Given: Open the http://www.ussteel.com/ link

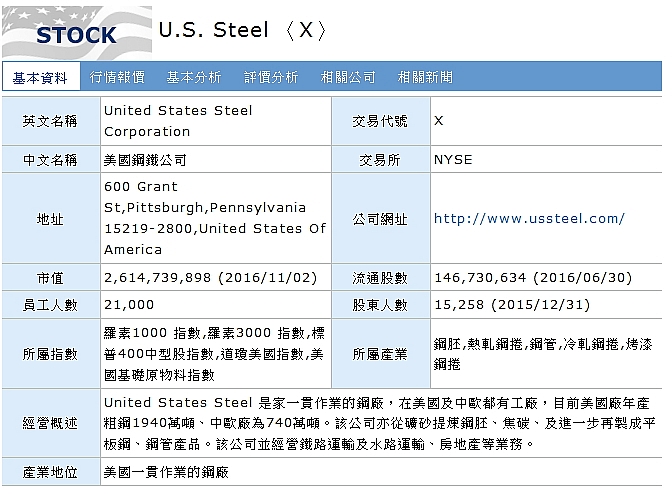Looking at the screenshot, I should click(x=529, y=219).
